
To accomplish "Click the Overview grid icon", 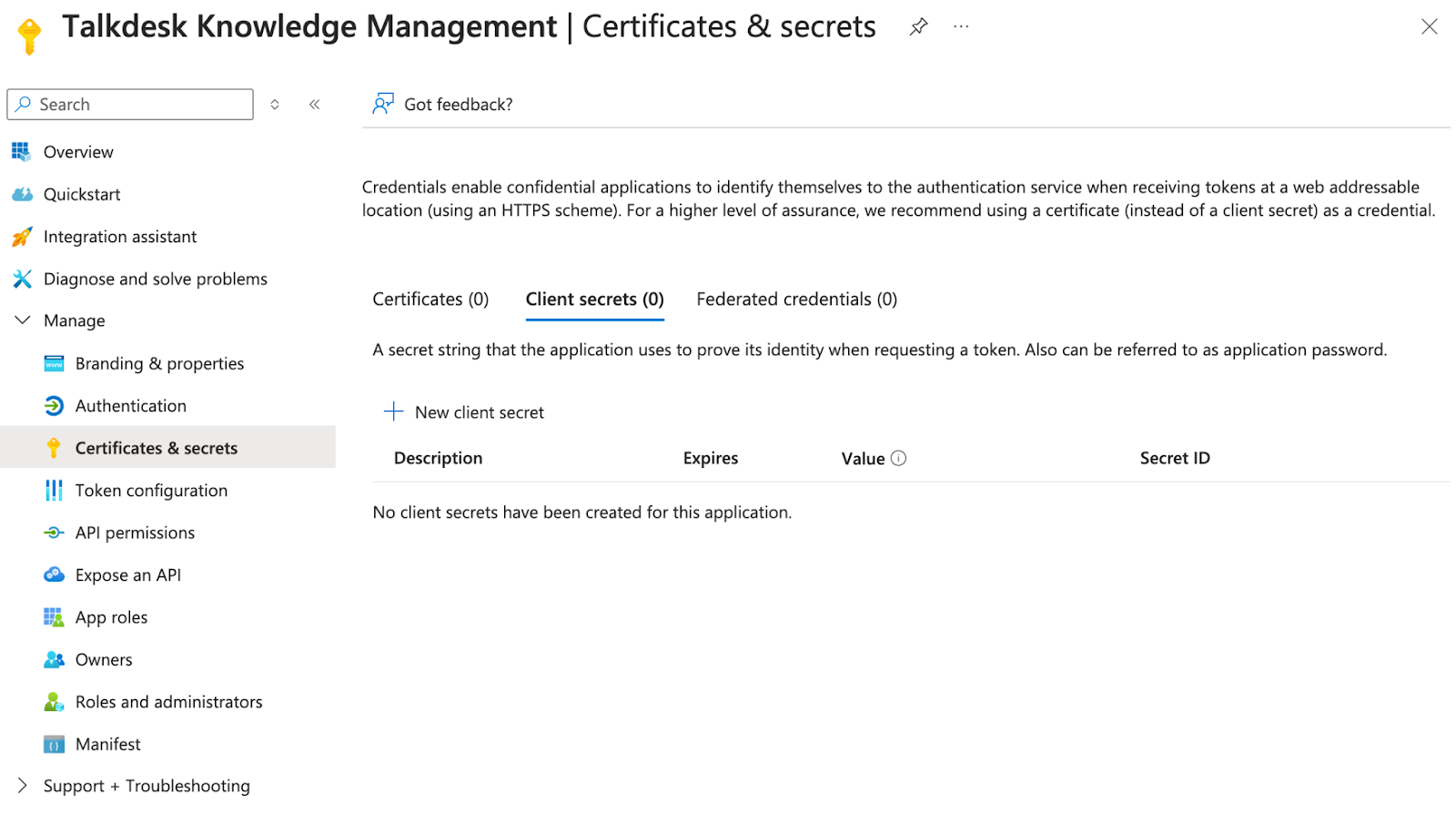I will click(x=22, y=152).
